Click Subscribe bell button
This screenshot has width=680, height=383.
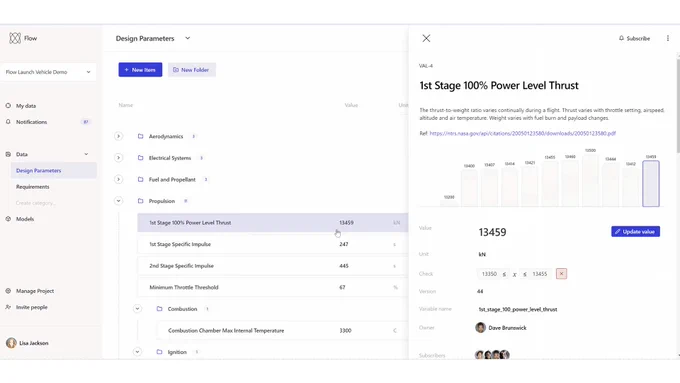pyautogui.click(x=634, y=38)
